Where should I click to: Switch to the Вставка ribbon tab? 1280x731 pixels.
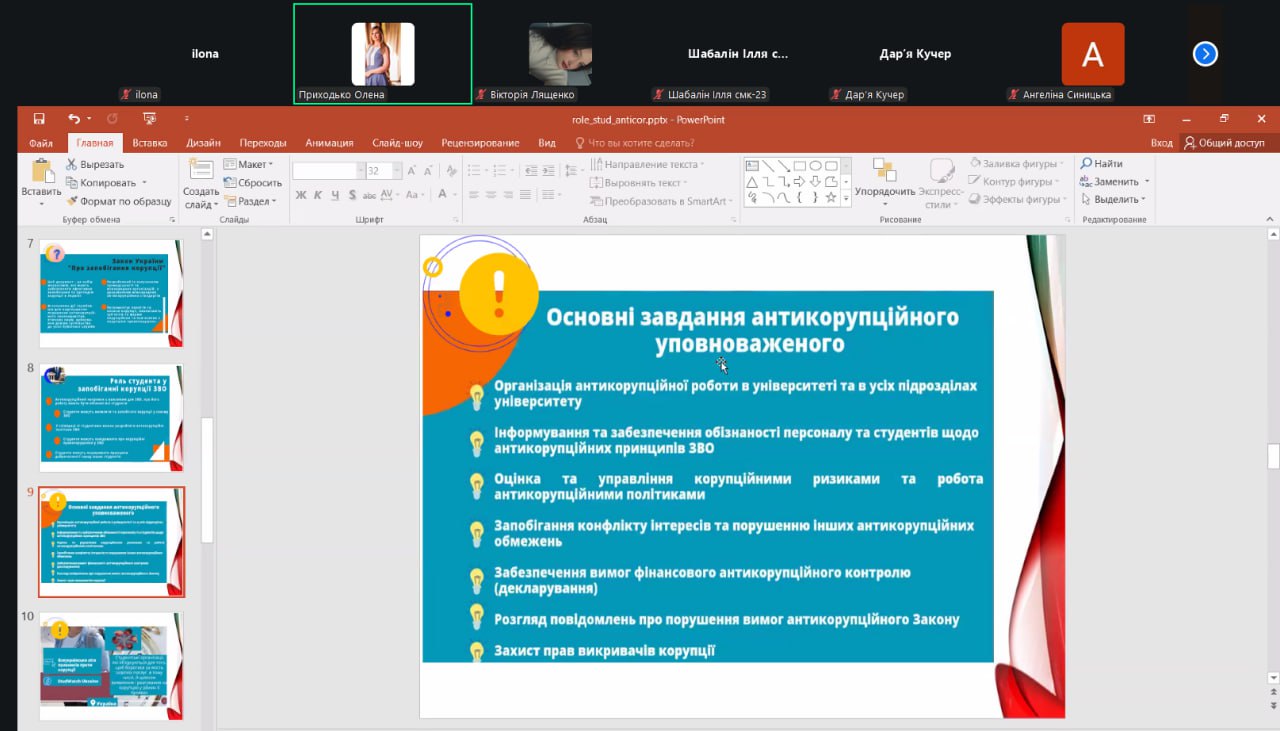coord(149,143)
